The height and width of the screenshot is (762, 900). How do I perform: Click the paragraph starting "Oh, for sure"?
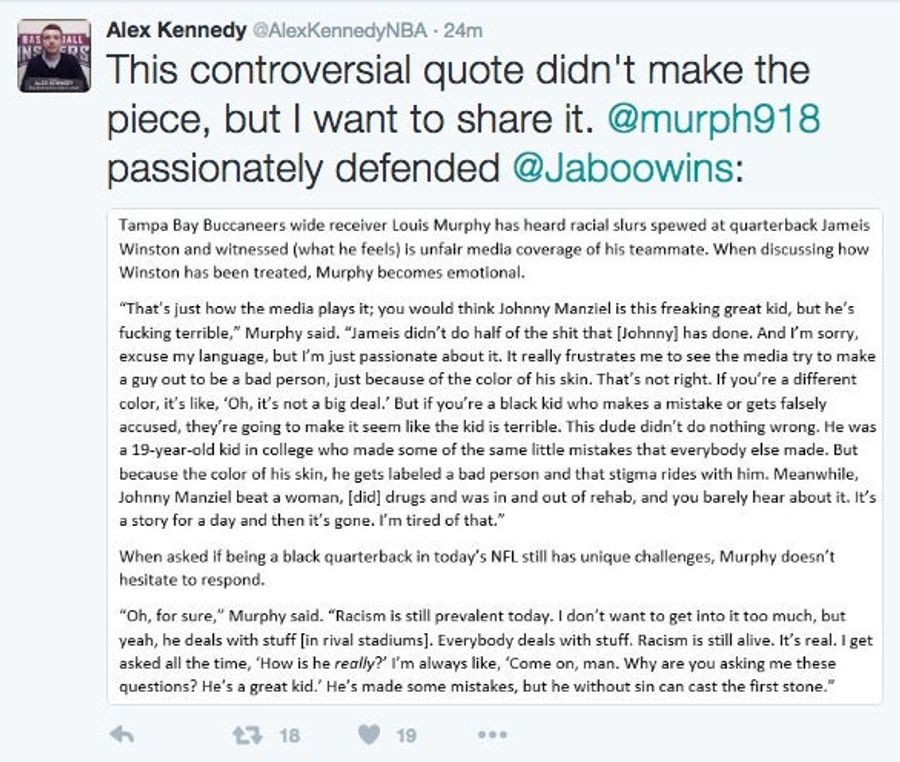pos(496,651)
